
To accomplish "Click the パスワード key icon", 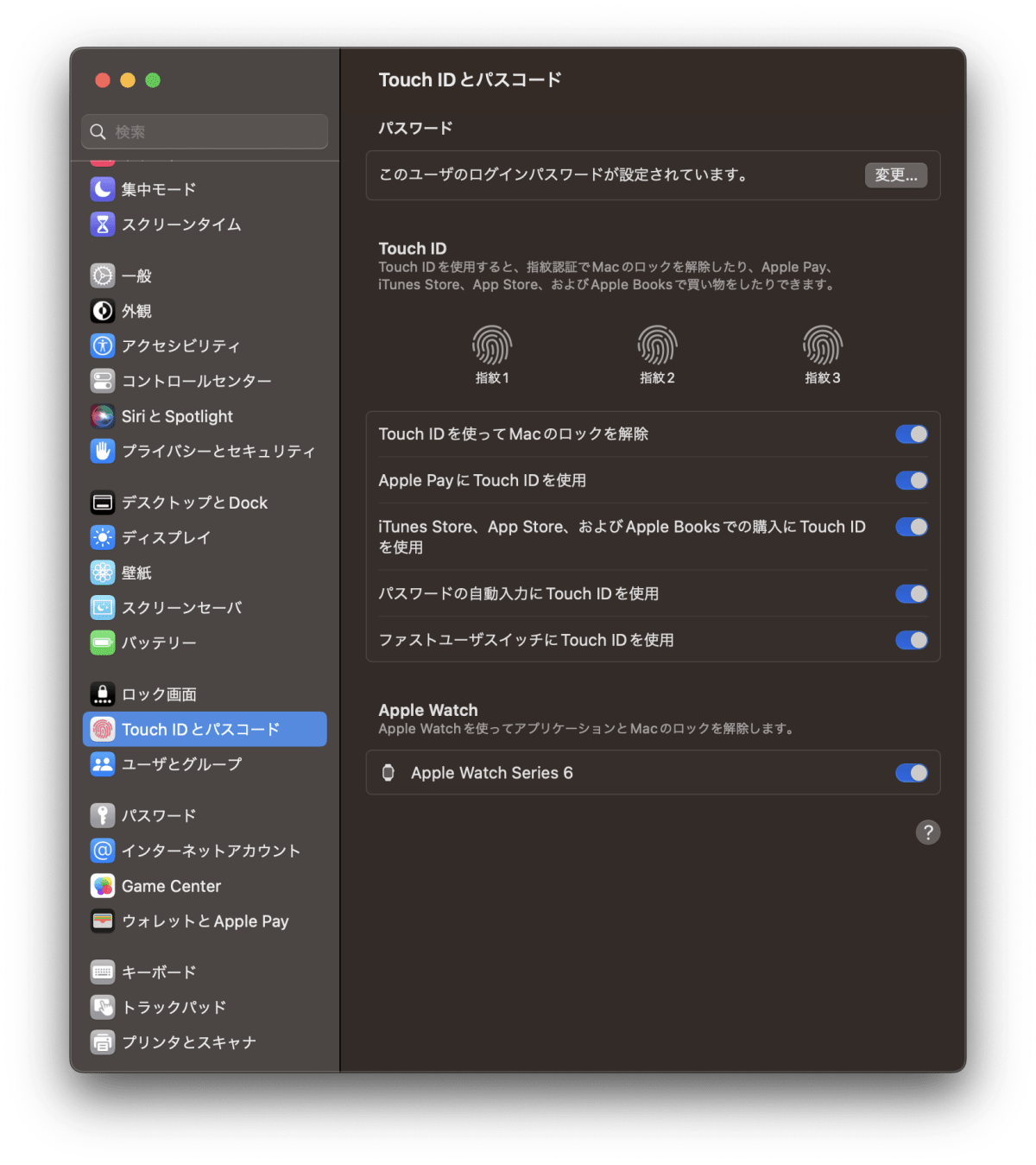I will point(103,815).
